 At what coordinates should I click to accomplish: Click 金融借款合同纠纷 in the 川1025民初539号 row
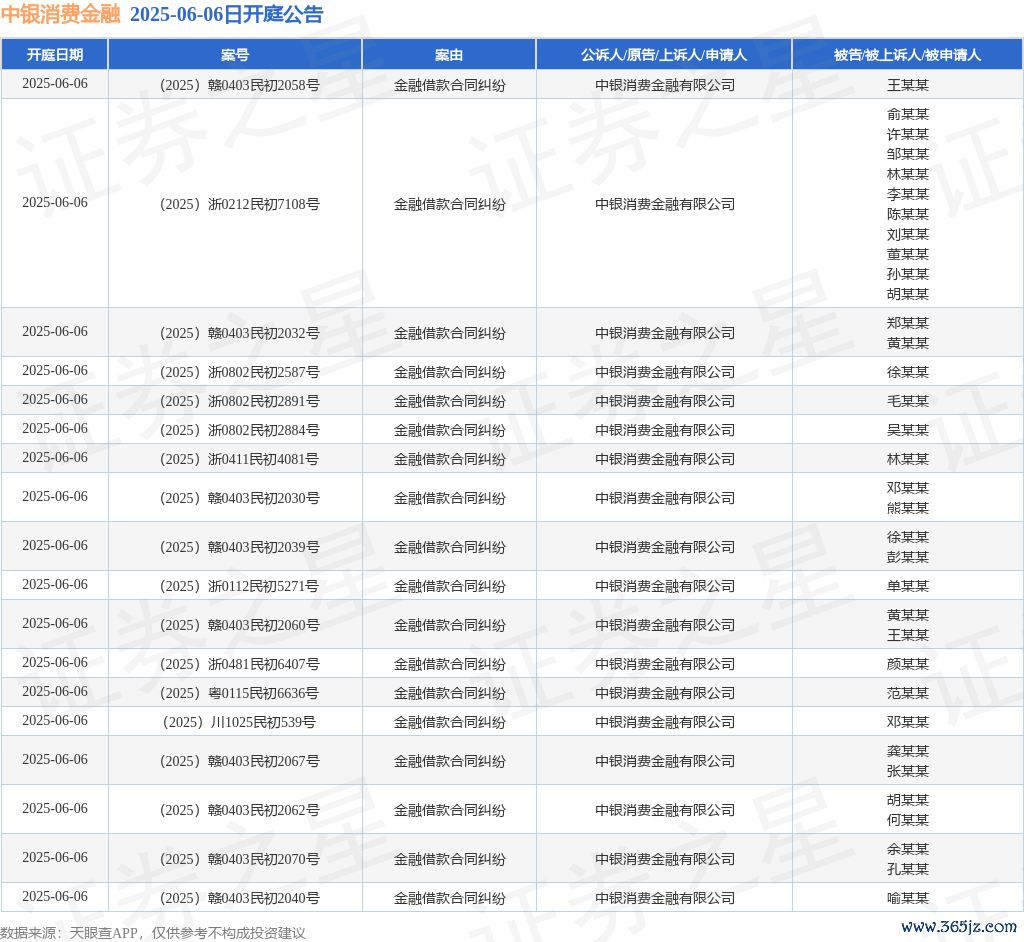449,723
